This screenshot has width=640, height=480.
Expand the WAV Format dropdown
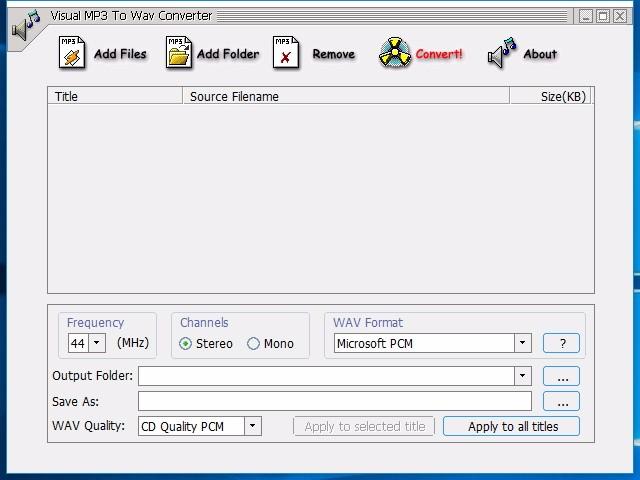[x=522, y=343]
